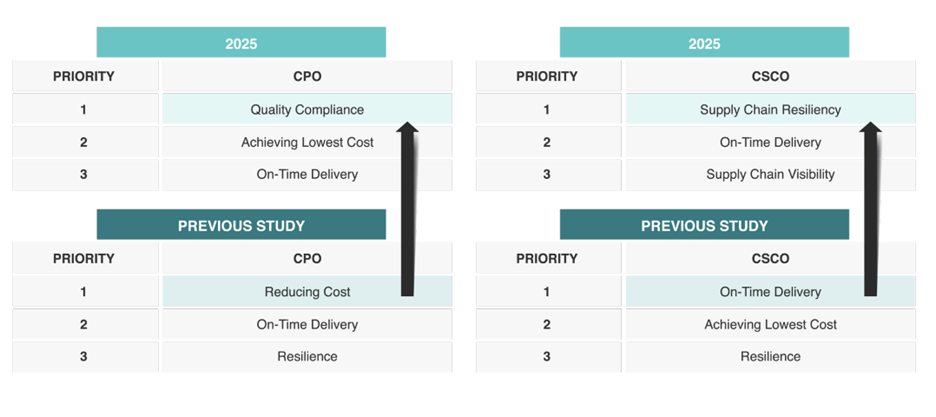Select Achieving Lowest Cost in the 2025 CPO table
936x417 pixels.
pos(307,142)
